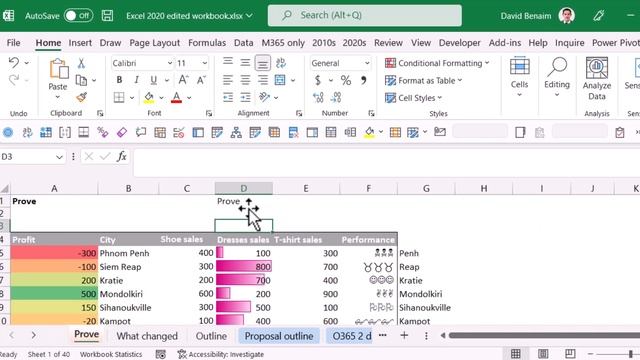640x360 pixels.
Task: Open the Calibri font name dropdown
Action: [170, 63]
